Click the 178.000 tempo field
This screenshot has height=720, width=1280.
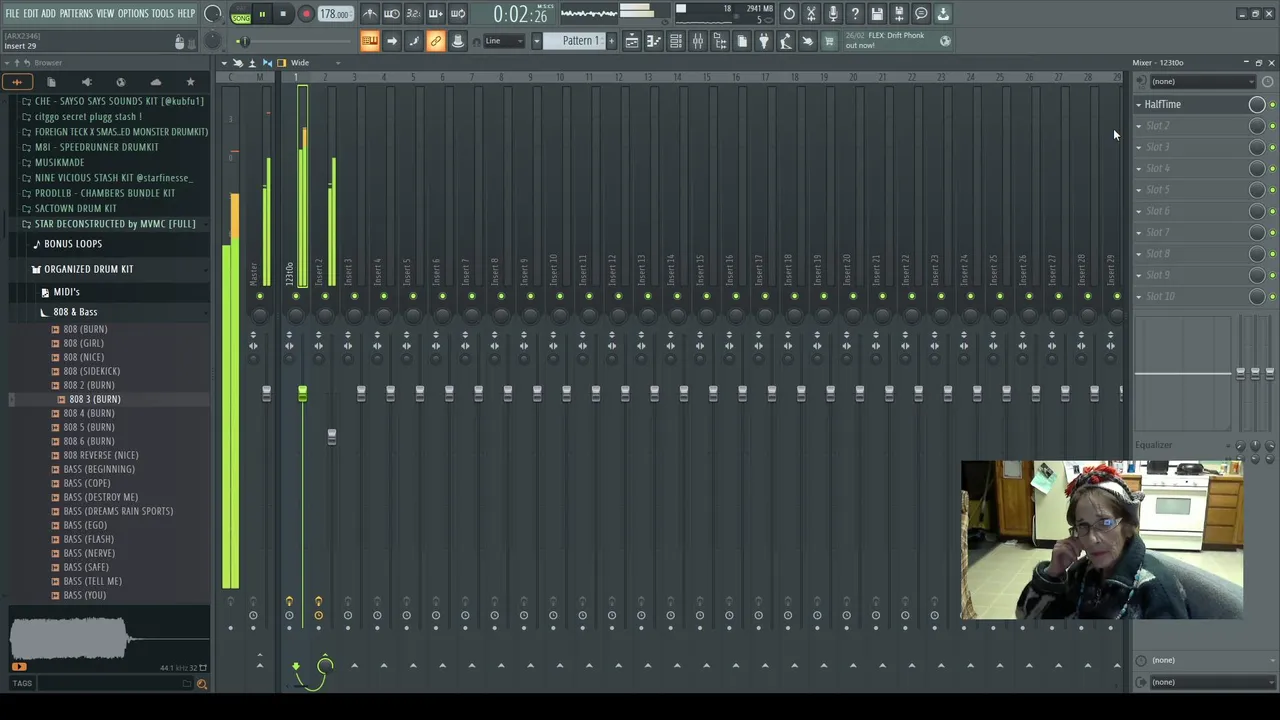tap(334, 14)
